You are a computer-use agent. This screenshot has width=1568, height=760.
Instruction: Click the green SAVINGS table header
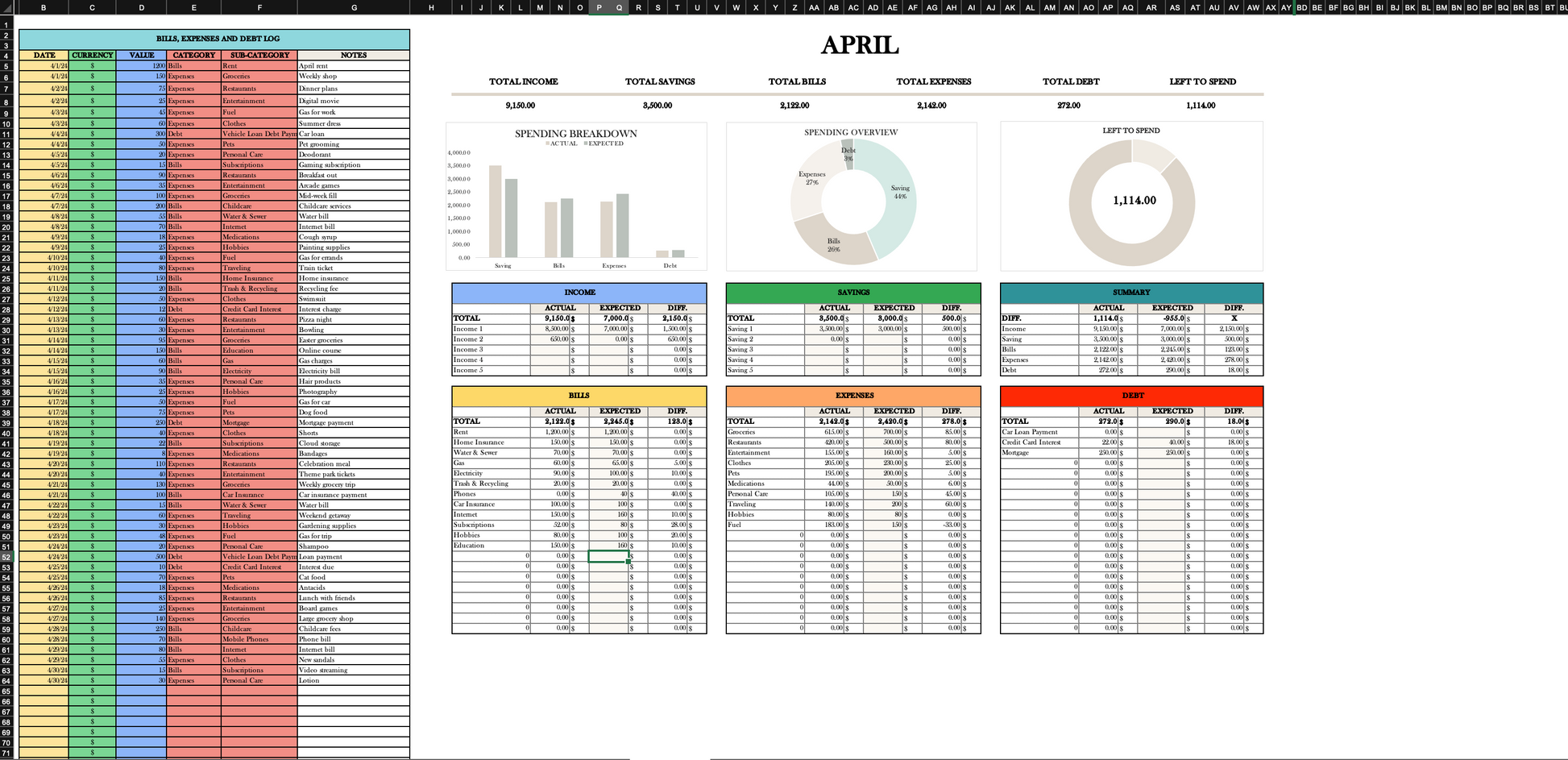pos(853,293)
